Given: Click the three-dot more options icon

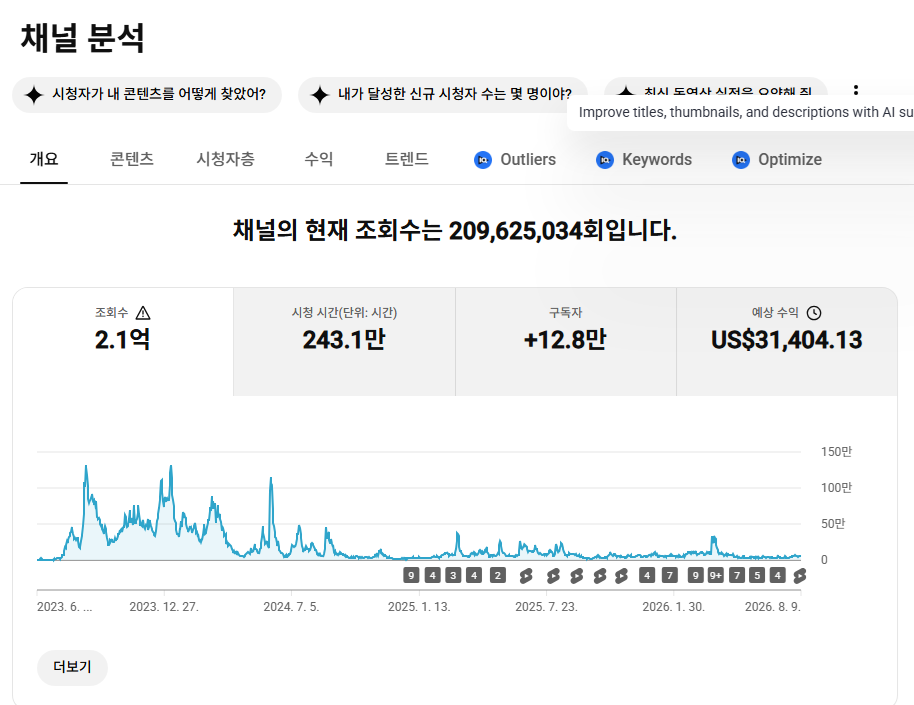Looking at the screenshot, I should [x=855, y=90].
